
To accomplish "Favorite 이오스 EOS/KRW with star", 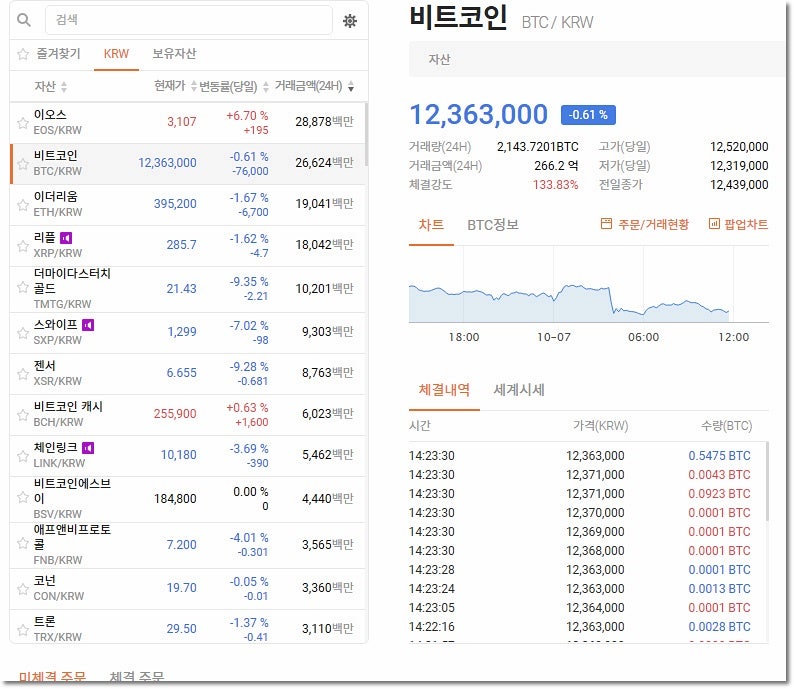I will coord(23,123).
